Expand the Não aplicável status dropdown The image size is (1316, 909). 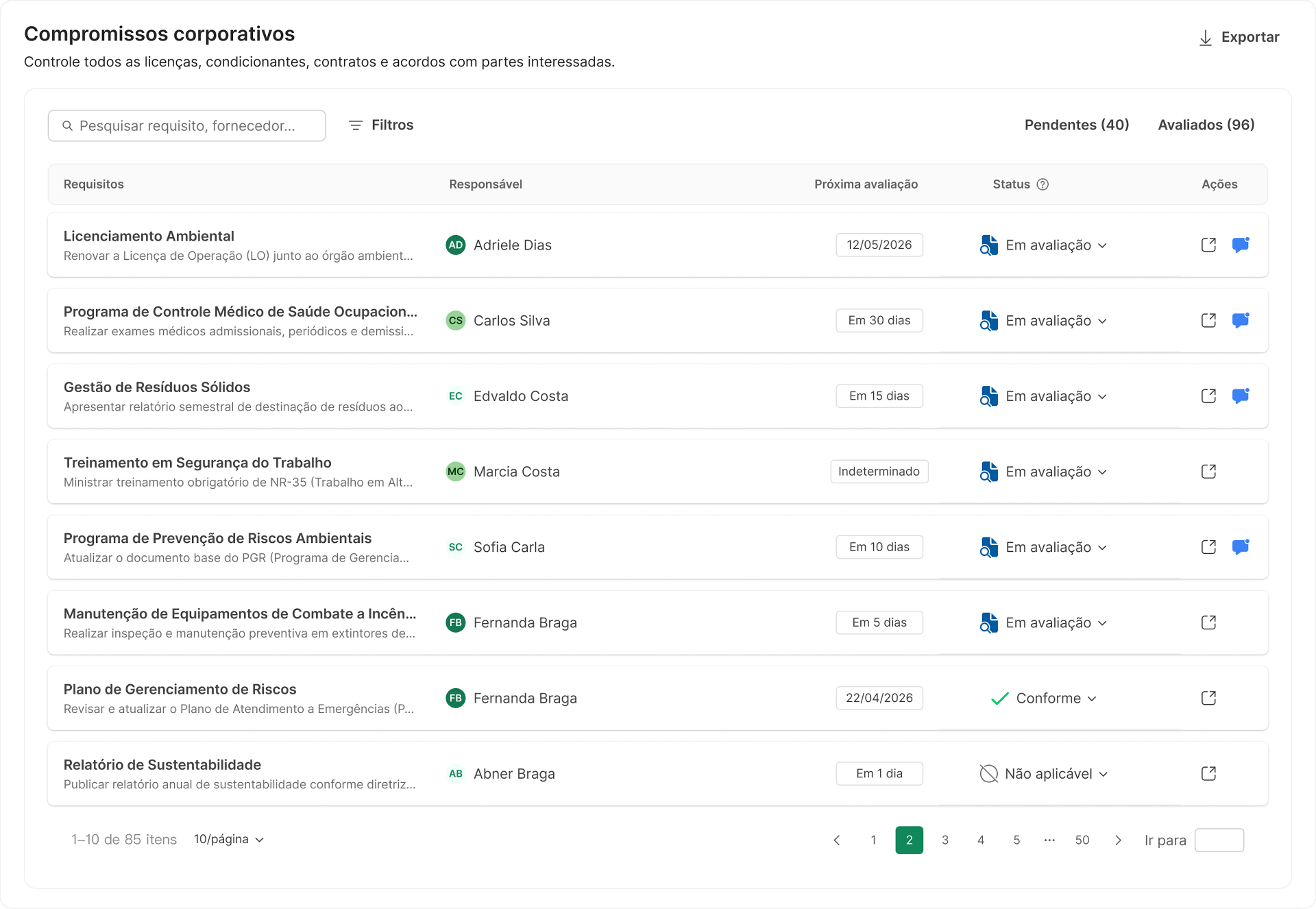(1048, 773)
